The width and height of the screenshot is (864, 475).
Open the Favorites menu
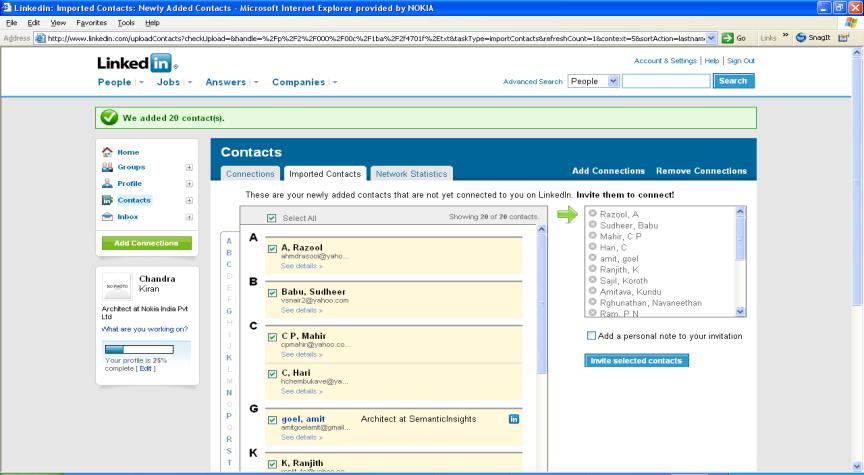pos(91,23)
